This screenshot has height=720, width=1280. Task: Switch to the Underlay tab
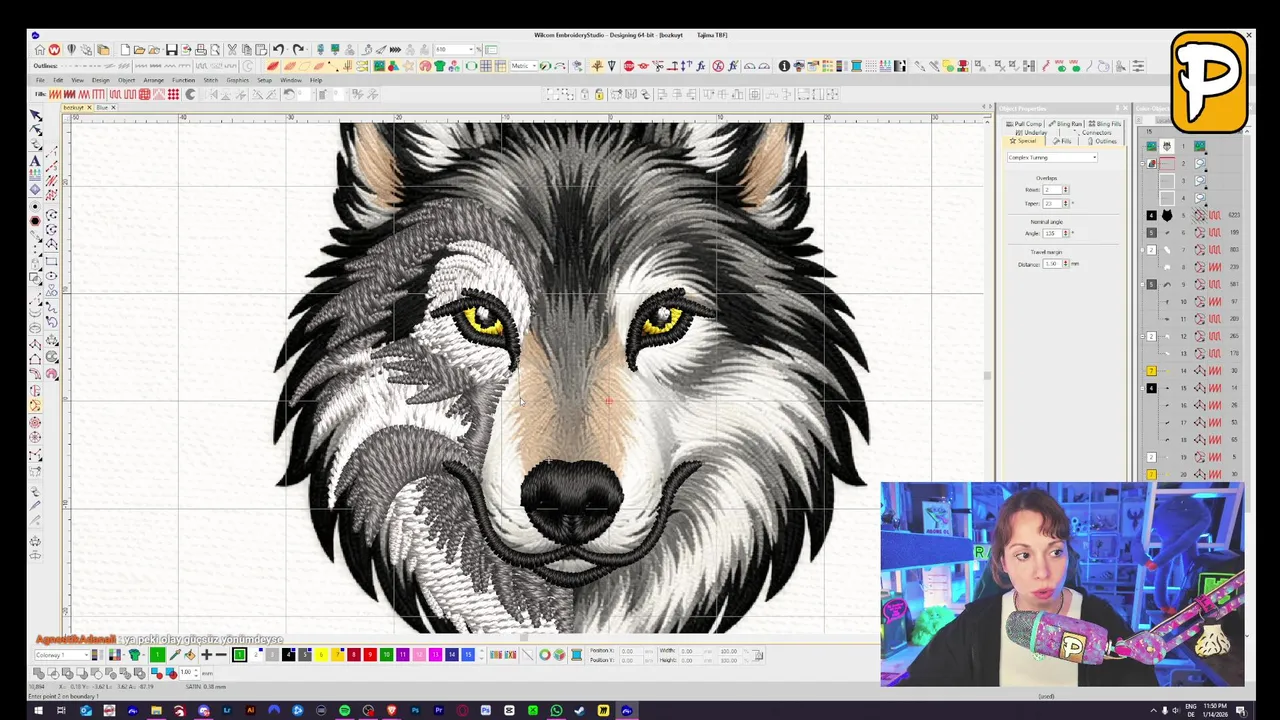coord(1034,132)
